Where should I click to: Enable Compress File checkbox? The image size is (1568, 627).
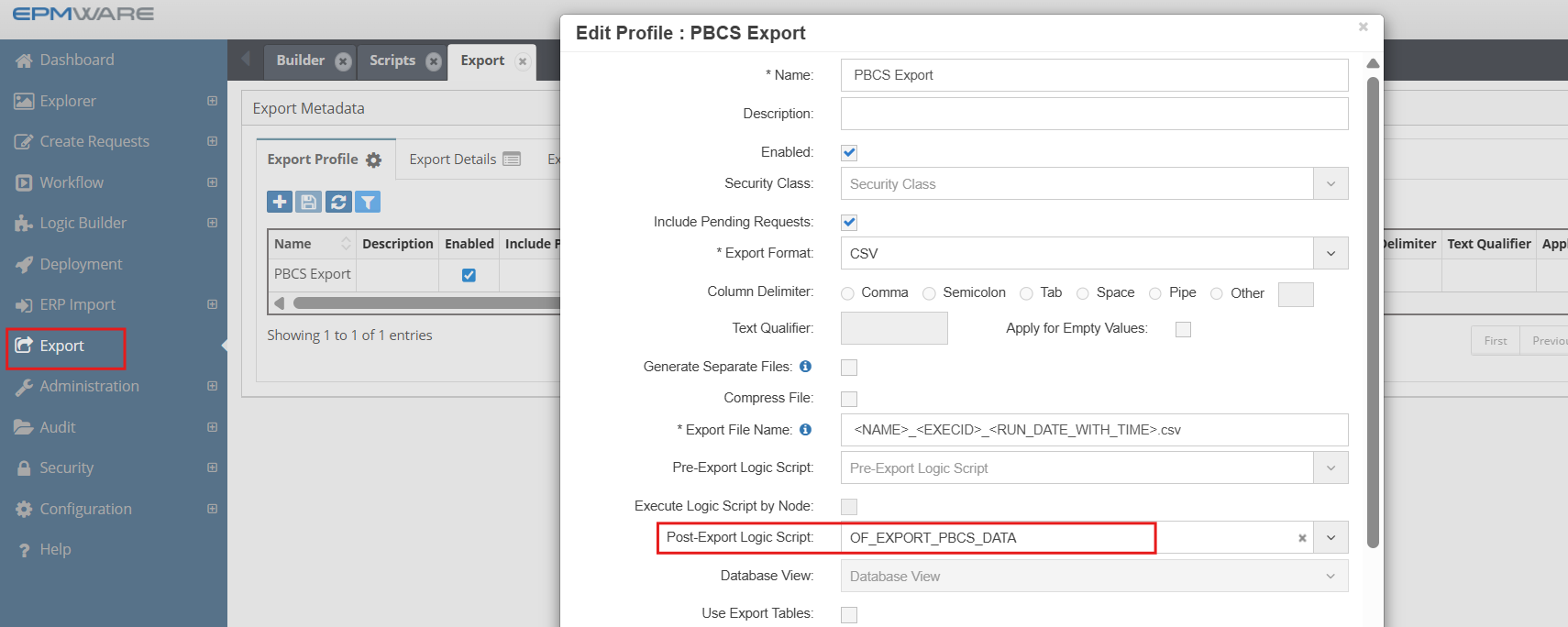pyautogui.click(x=849, y=399)
